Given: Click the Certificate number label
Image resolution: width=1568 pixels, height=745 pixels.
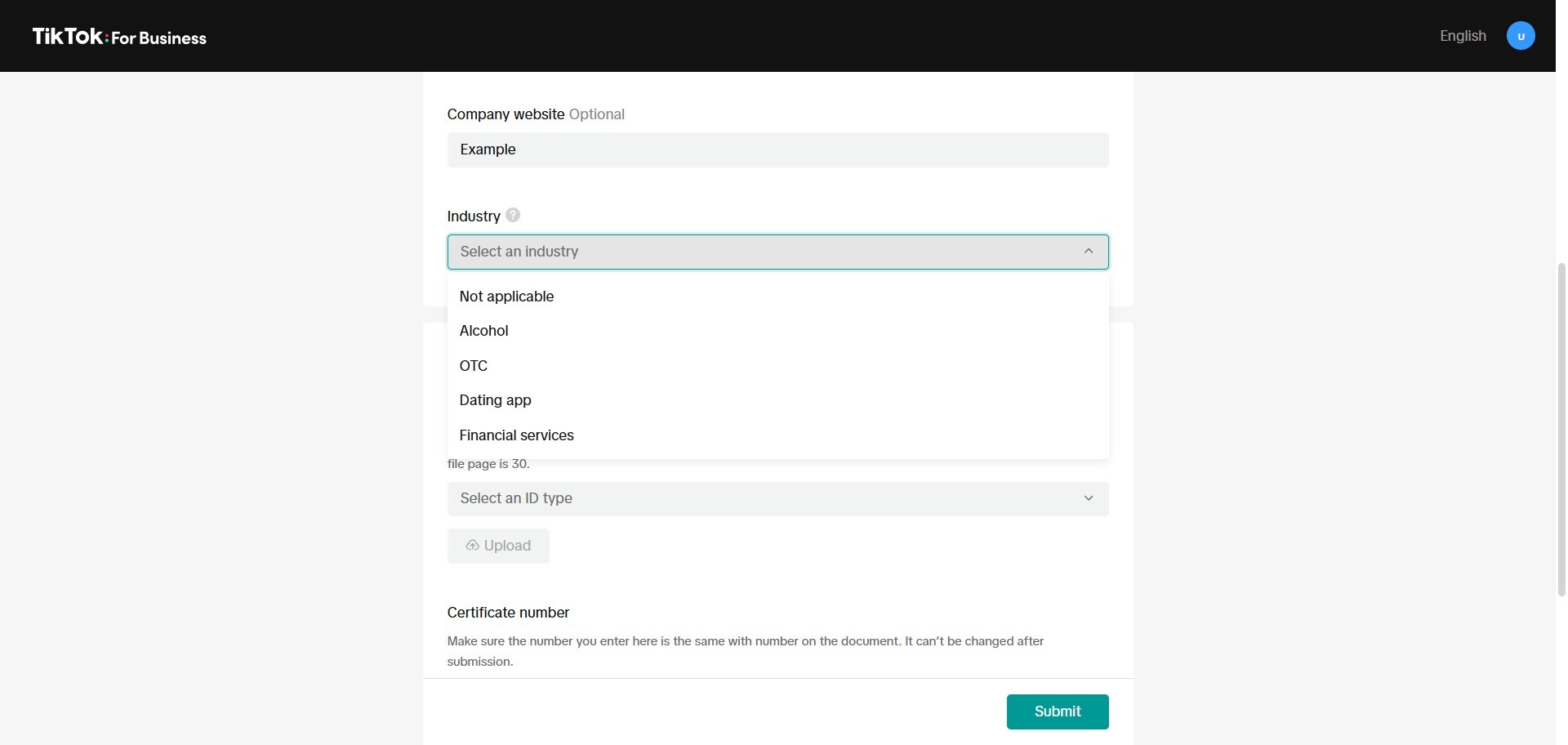Looking at the screenshot, I should [508, 613].
